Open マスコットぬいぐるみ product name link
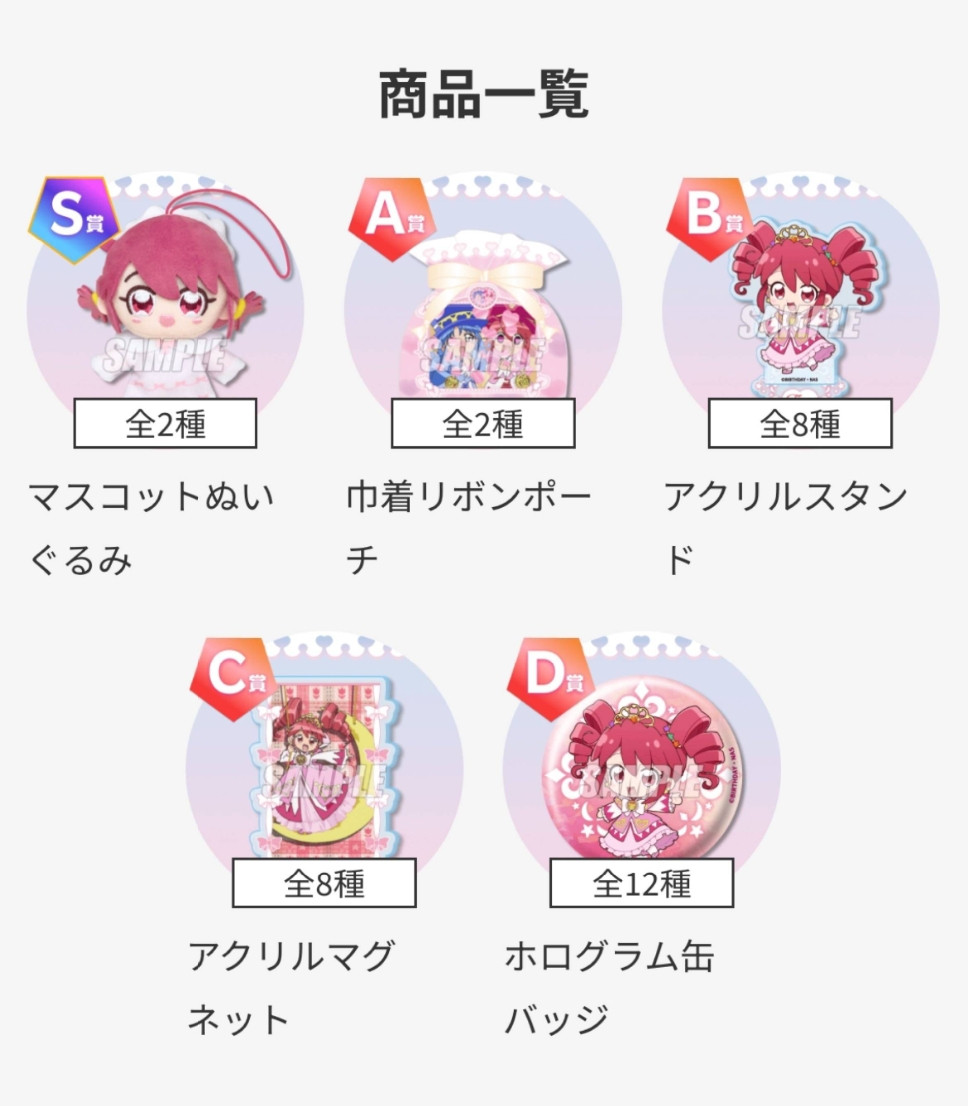This screenshot has width=968, height=1106. pyautogui.click(x=152, y=529)
